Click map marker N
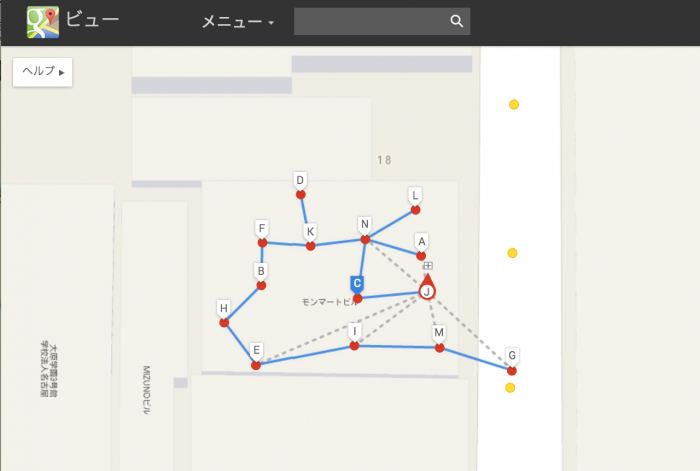The height and width of the screenshot is (471, 700). [365, 230]
